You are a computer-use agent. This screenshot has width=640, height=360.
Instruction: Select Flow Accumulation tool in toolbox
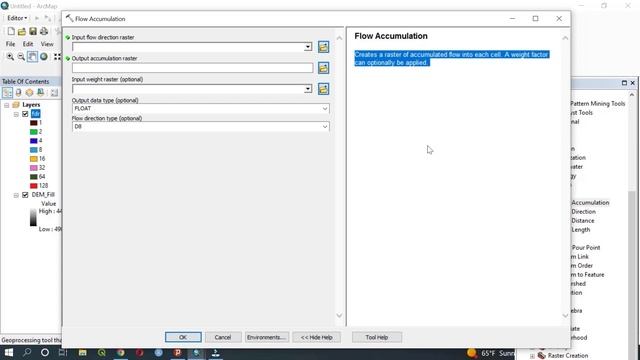click(x=590, y=203)
